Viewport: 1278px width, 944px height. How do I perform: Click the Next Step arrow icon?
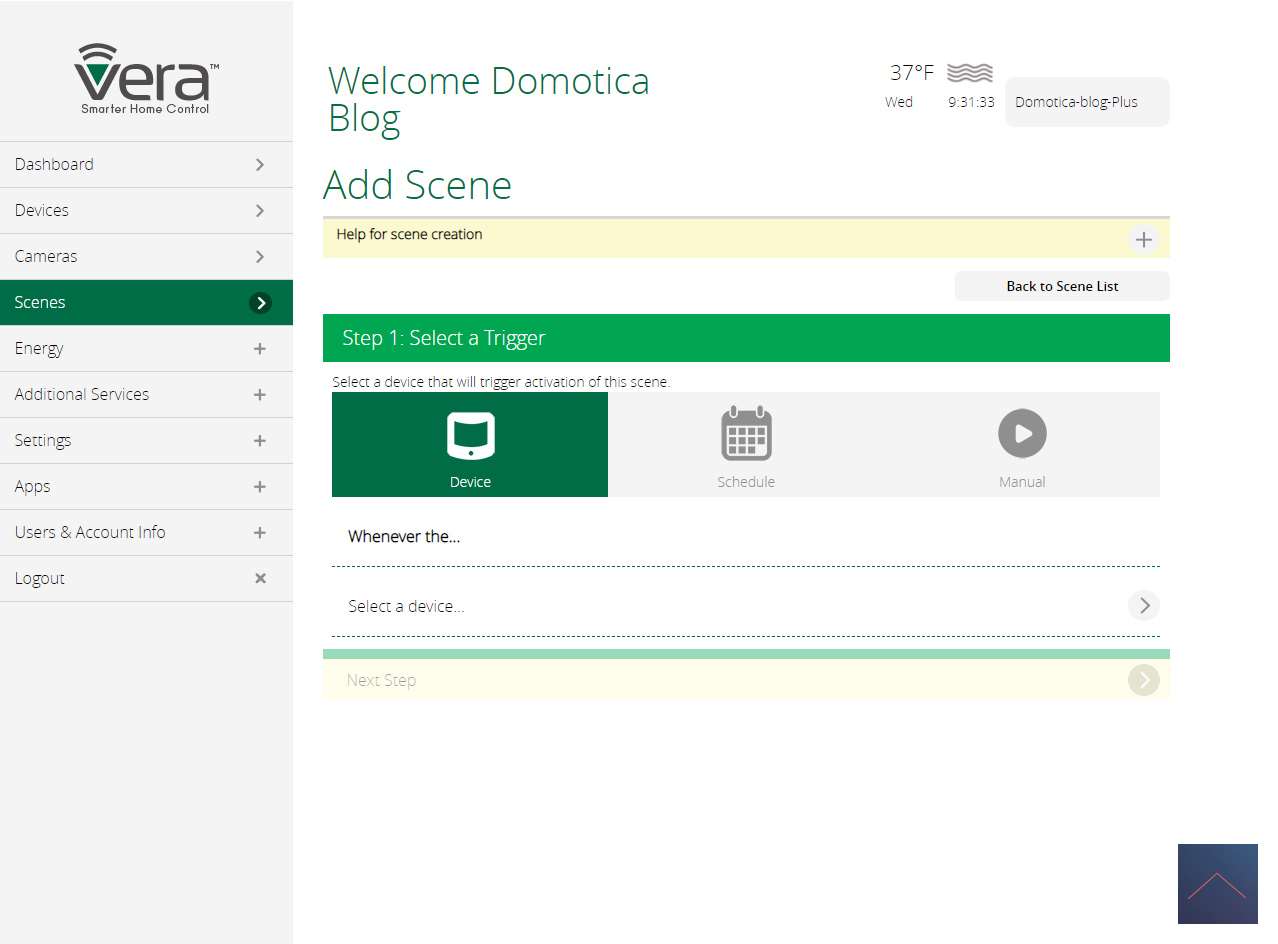click(1143, 680)
